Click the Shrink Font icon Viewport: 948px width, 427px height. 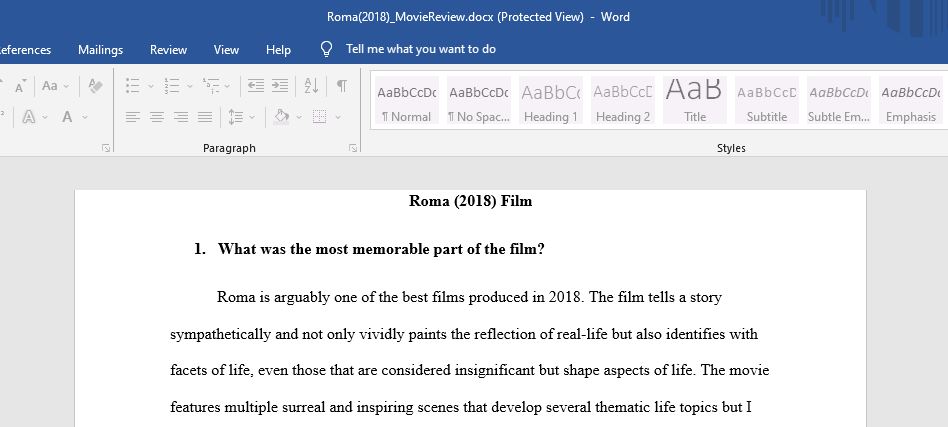click(x=21, y=86)
